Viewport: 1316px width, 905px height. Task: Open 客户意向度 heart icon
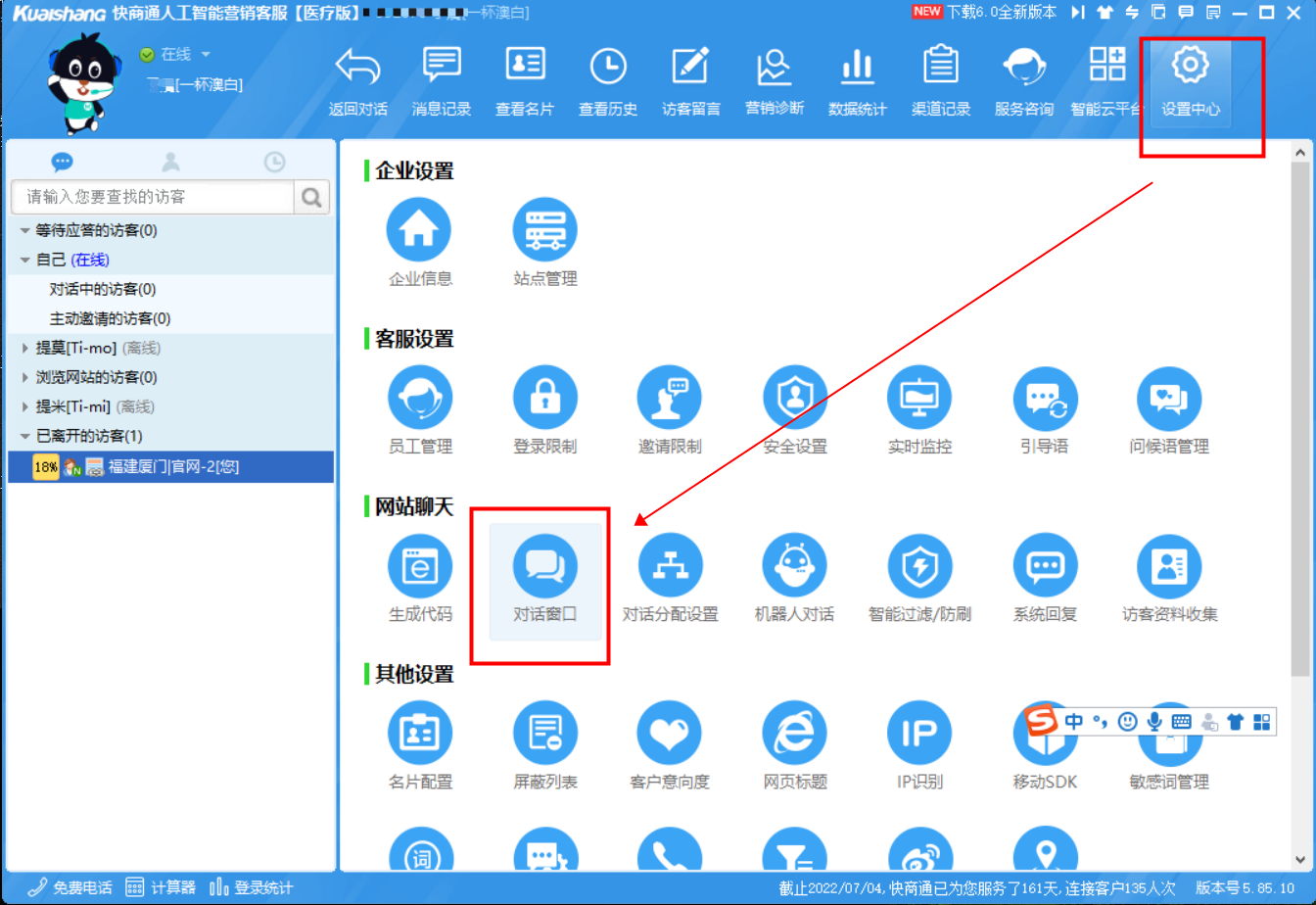[x=669, y=735]
